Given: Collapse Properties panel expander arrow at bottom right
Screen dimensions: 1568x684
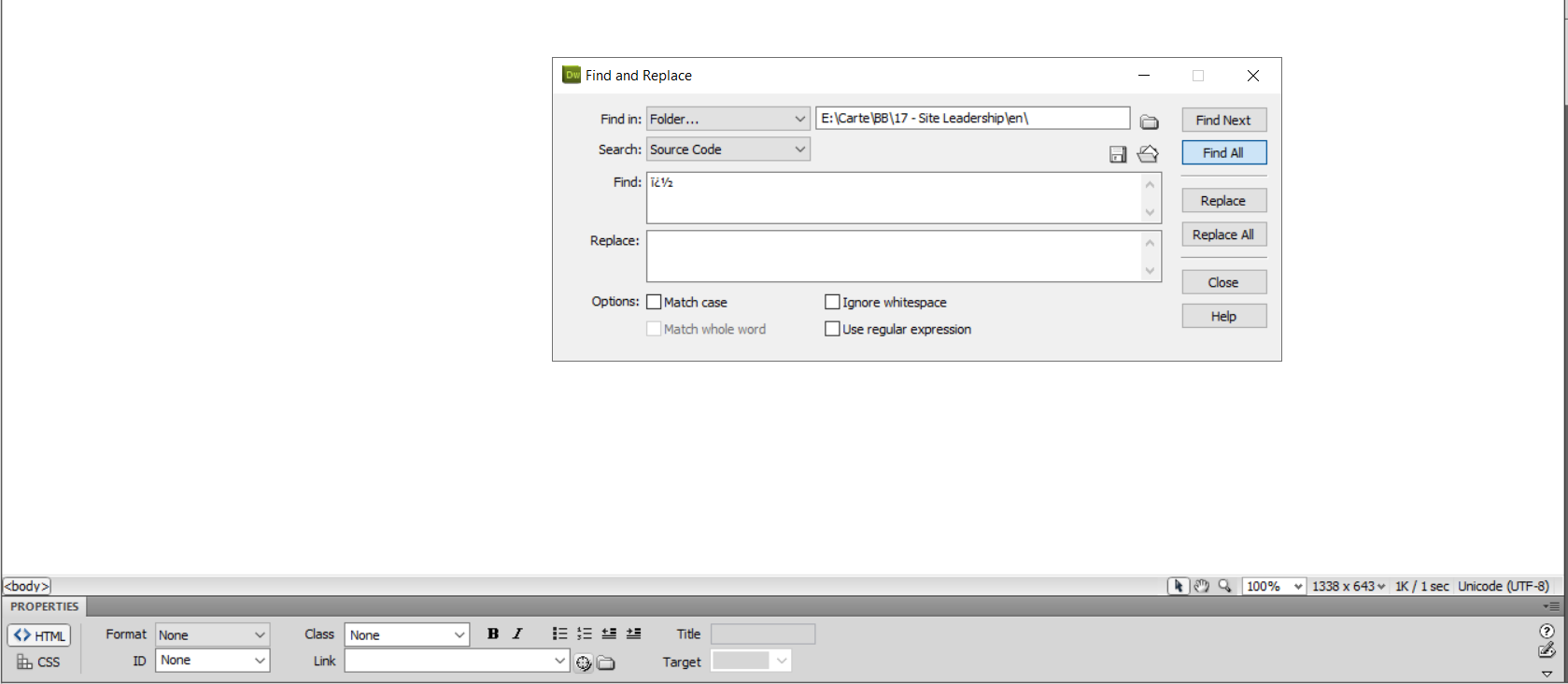Looking at the screenshot, I should click(1547, 674).
